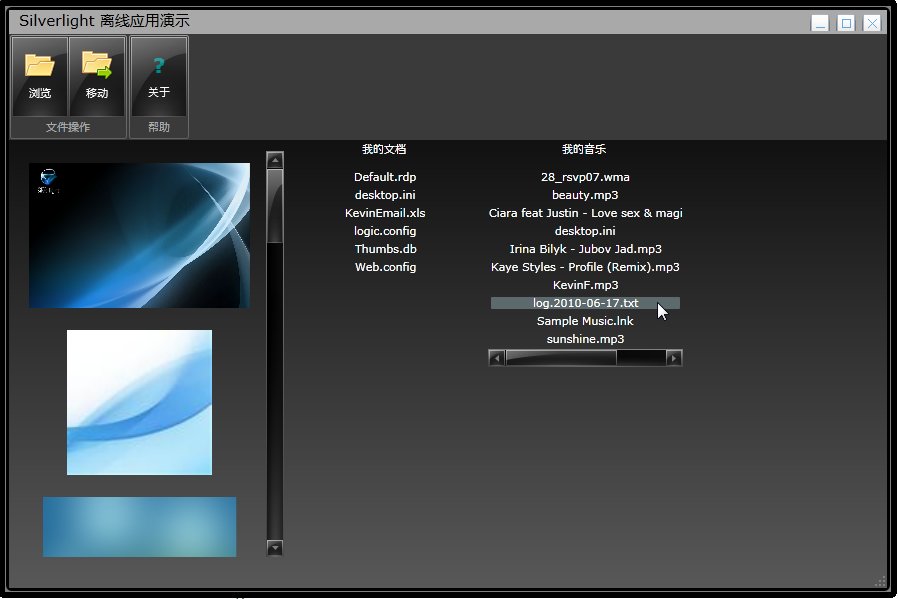
Task: Select highlighted log.2010-06-17.txt file
Action: (x=585, y=303)
